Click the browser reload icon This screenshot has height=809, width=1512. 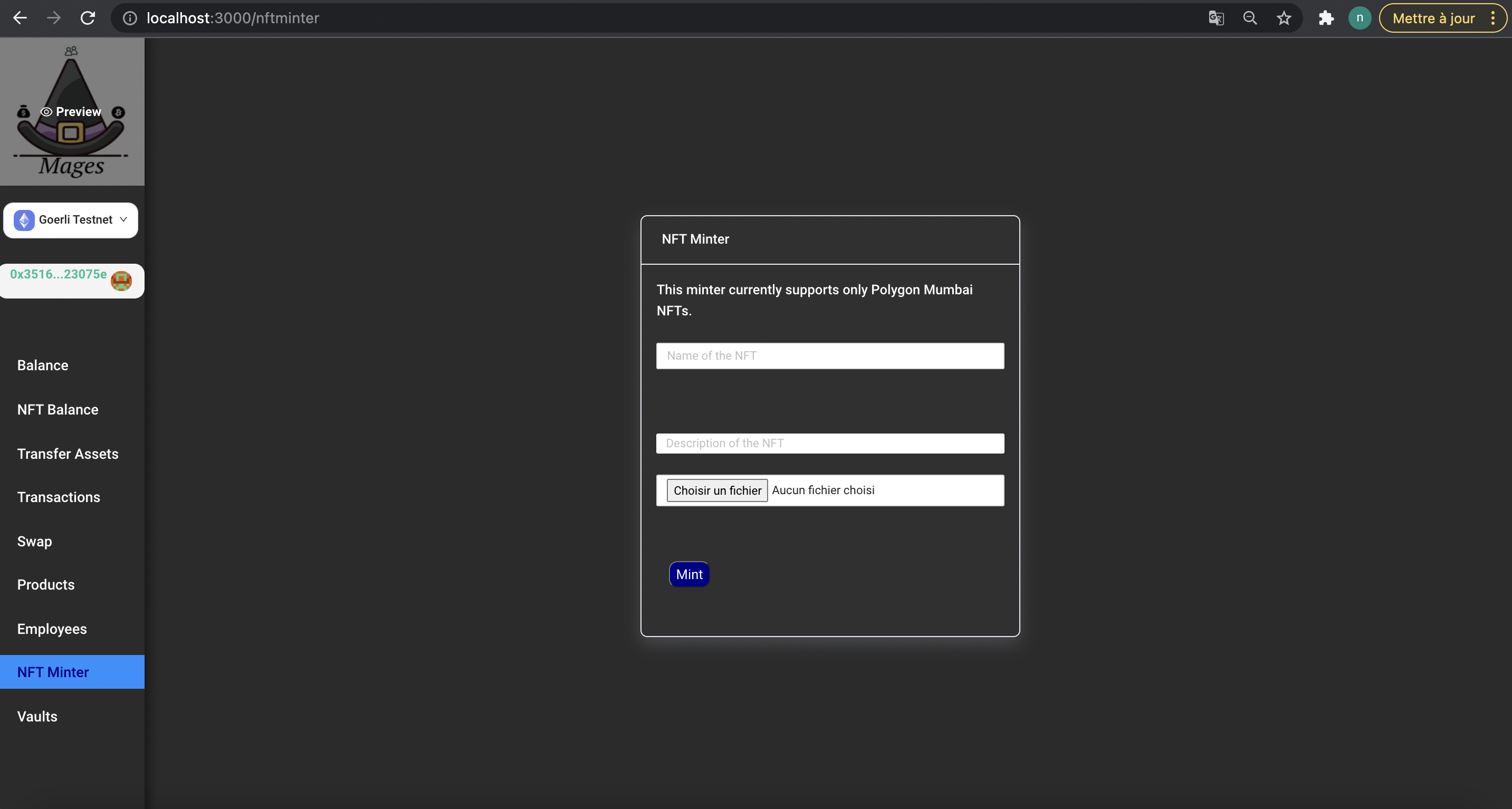88,18
